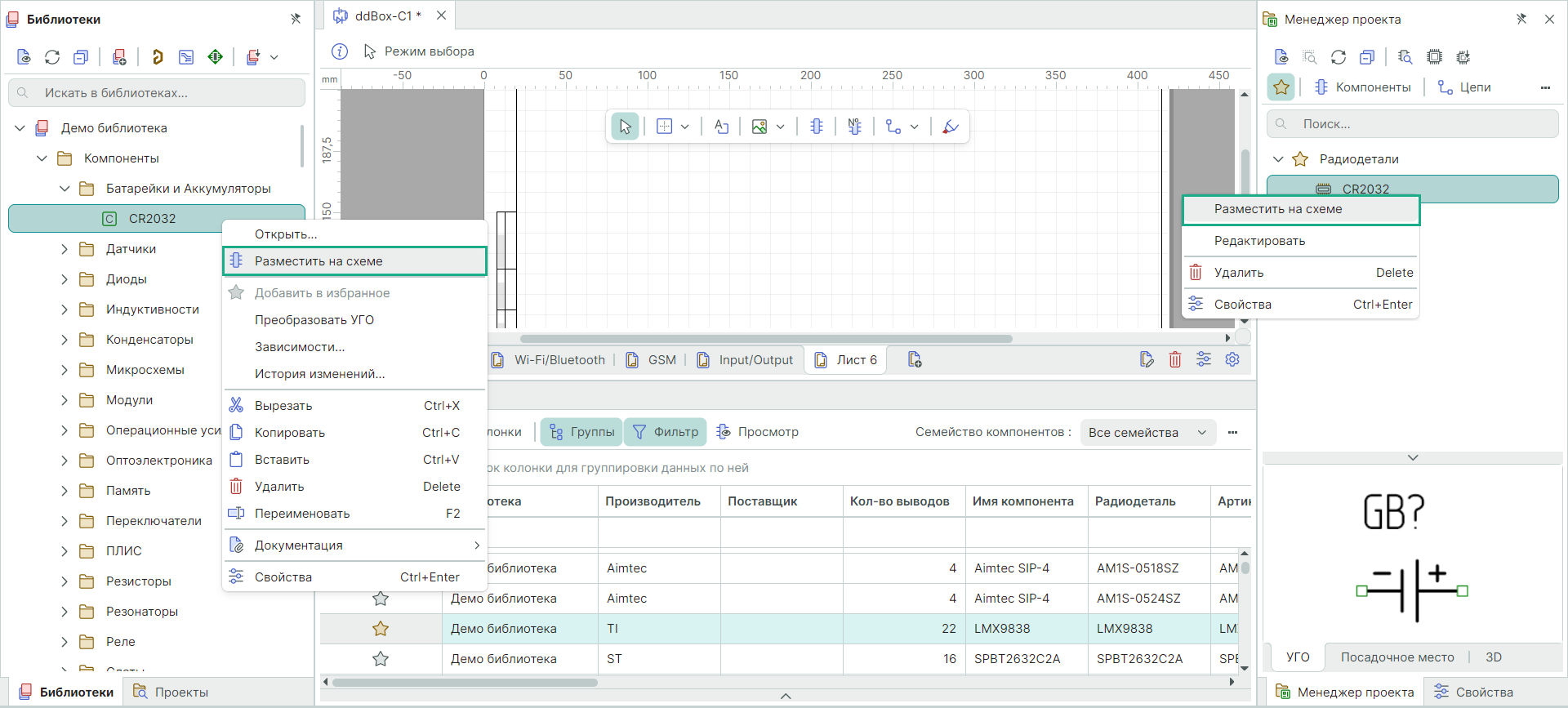Click the Просмотр button

click(758, 432)
